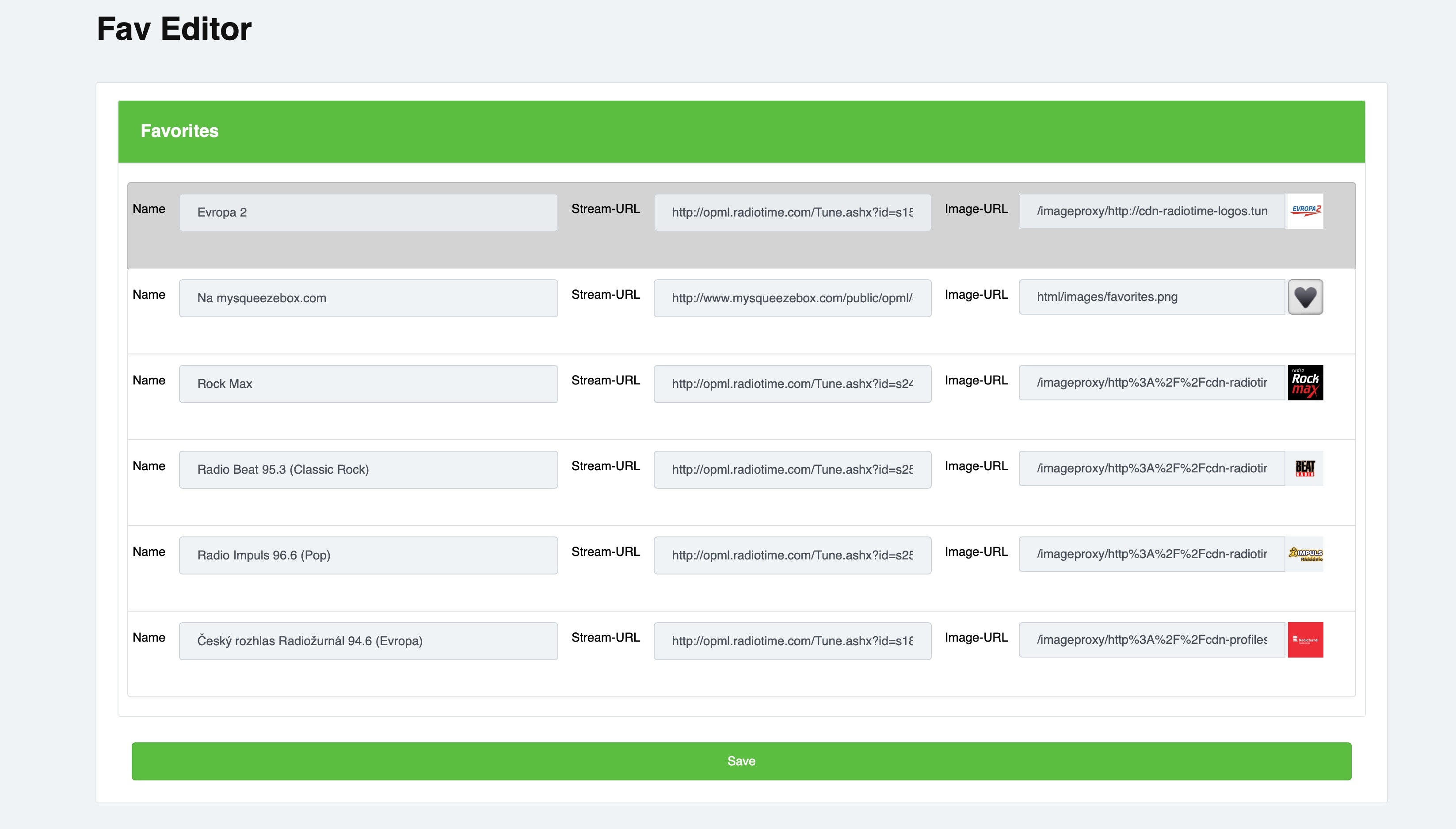
Task: Click the Radio Impuls 96.6 name field
Action: click(x=368, y=555)
